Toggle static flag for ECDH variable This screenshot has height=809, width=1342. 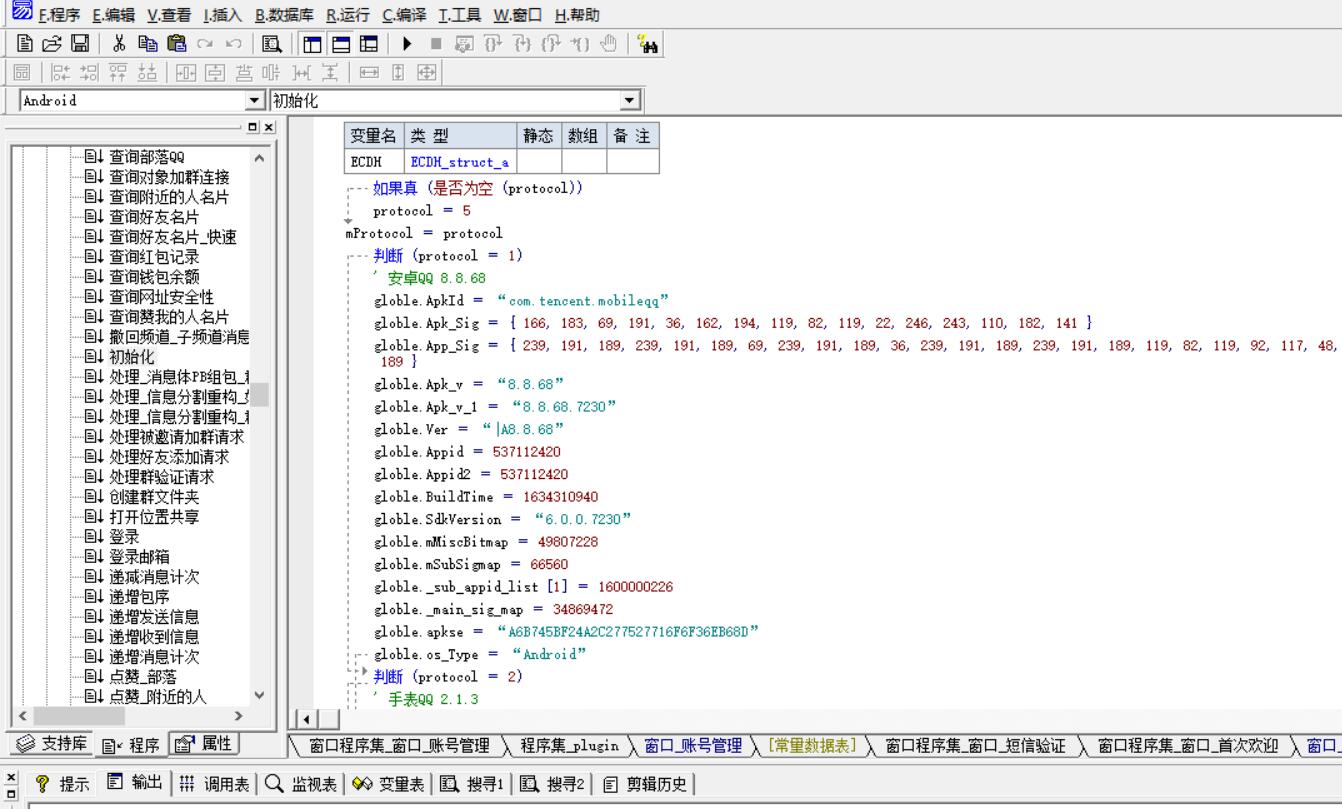[540, 162]
